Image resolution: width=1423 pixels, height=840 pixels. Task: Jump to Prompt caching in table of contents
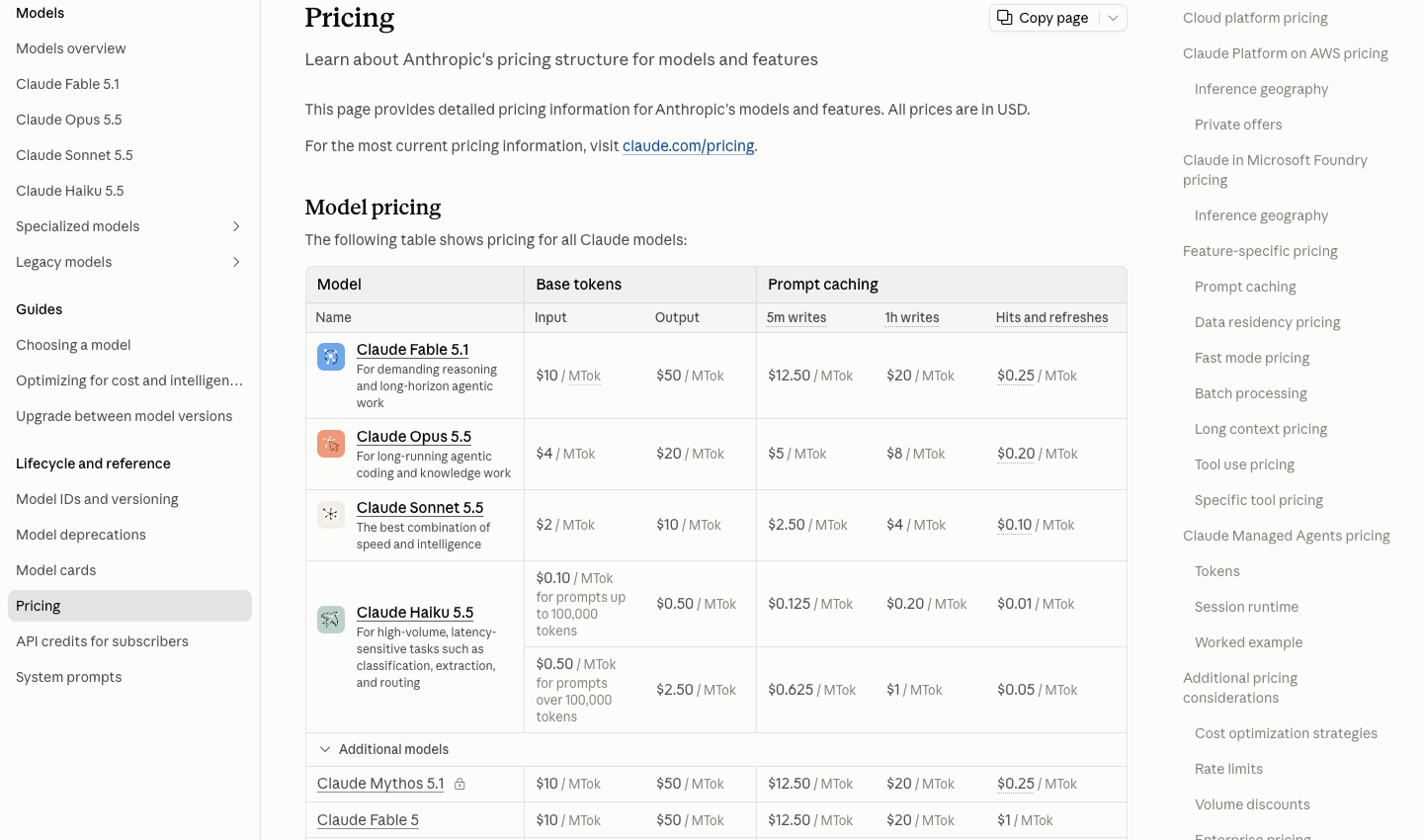coord(1245,287)
